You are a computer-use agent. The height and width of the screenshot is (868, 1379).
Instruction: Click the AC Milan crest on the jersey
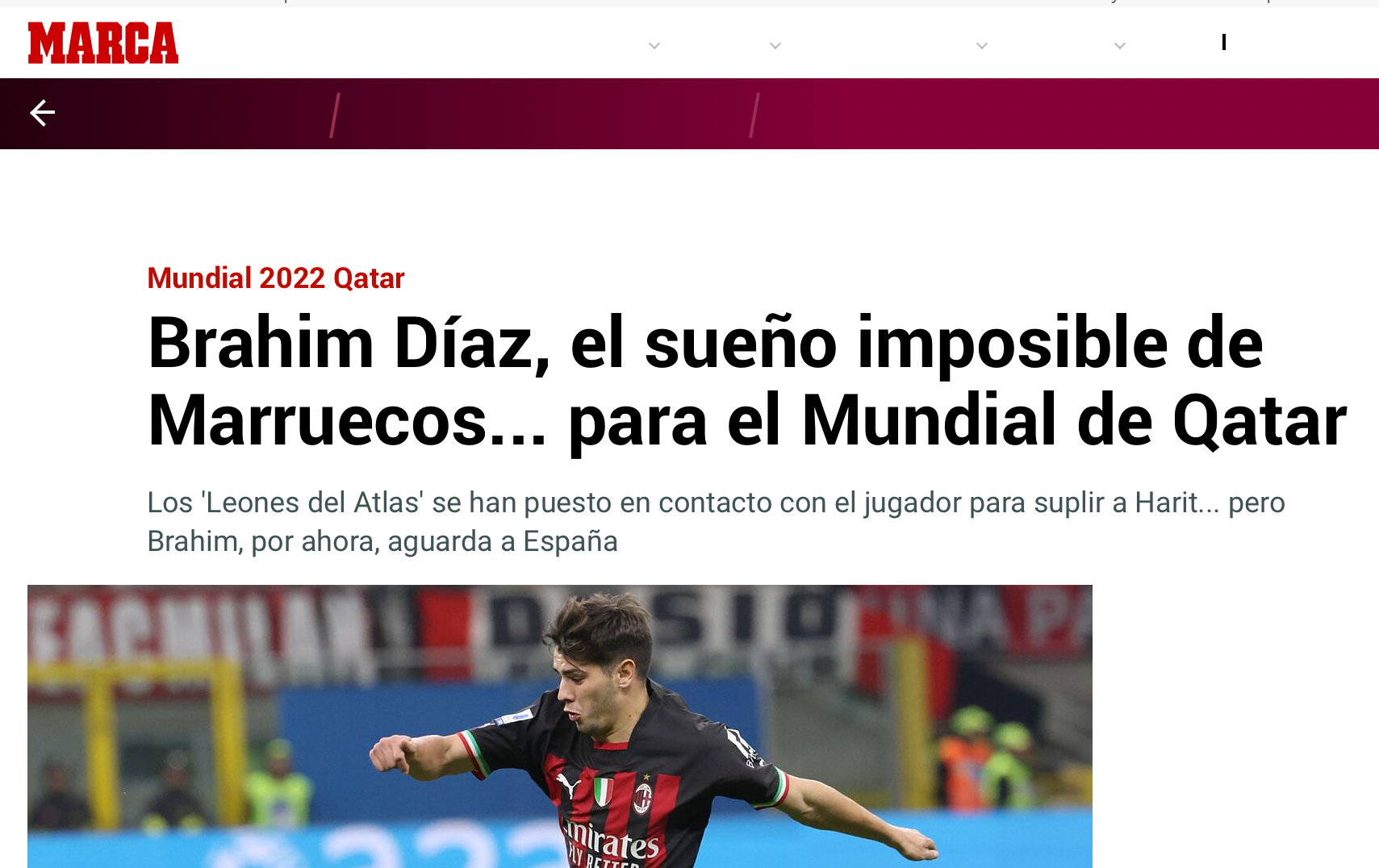click(642, 798)
